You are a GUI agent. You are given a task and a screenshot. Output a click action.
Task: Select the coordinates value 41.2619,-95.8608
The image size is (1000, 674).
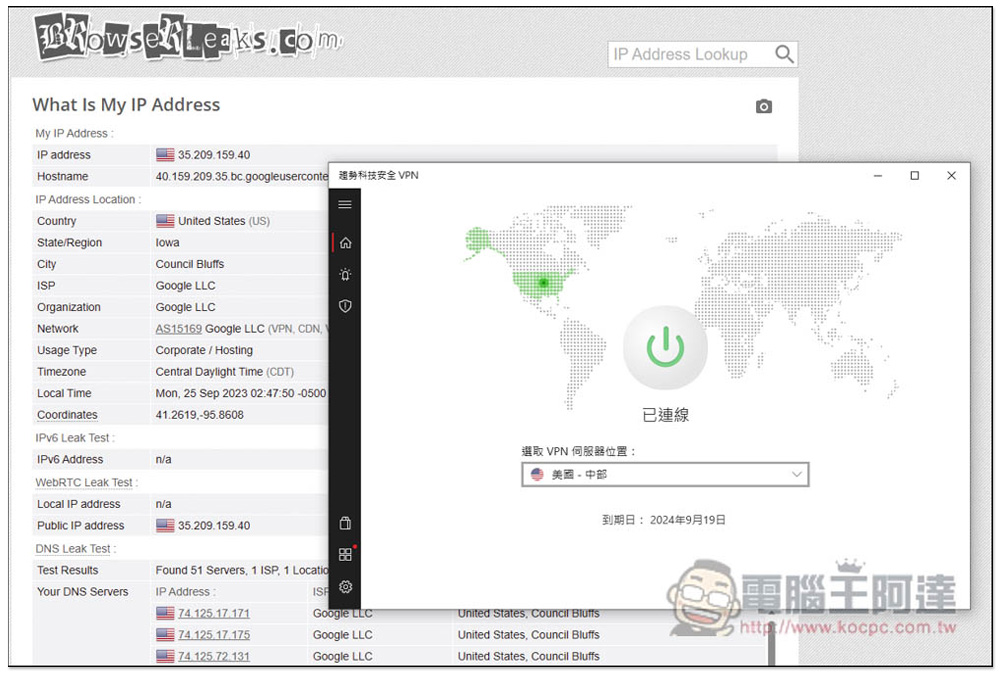(x=200, y=415)
